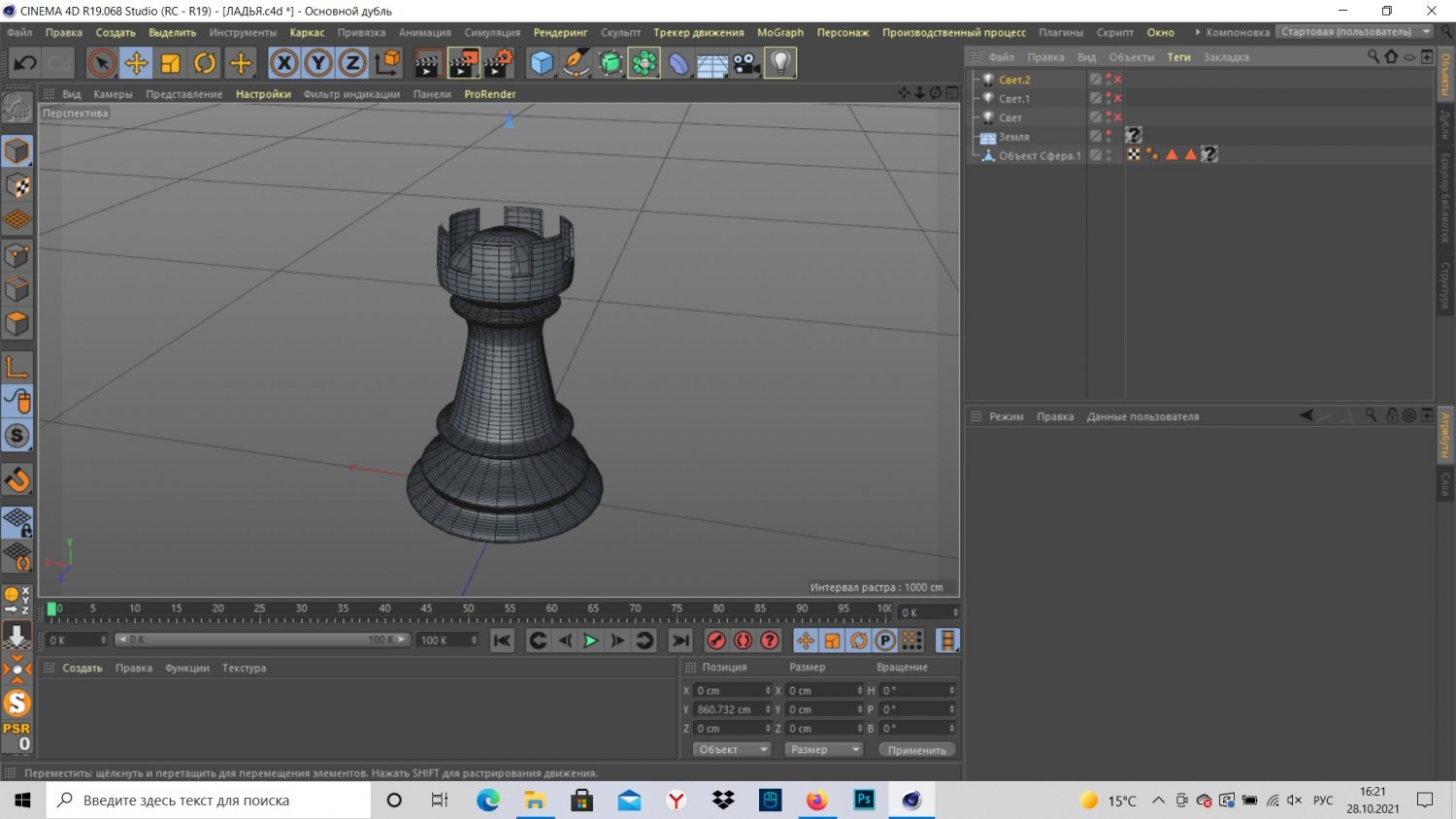Toggle the coordinate system icon
The image size is (1456, 819).
[x=387, y=63]
